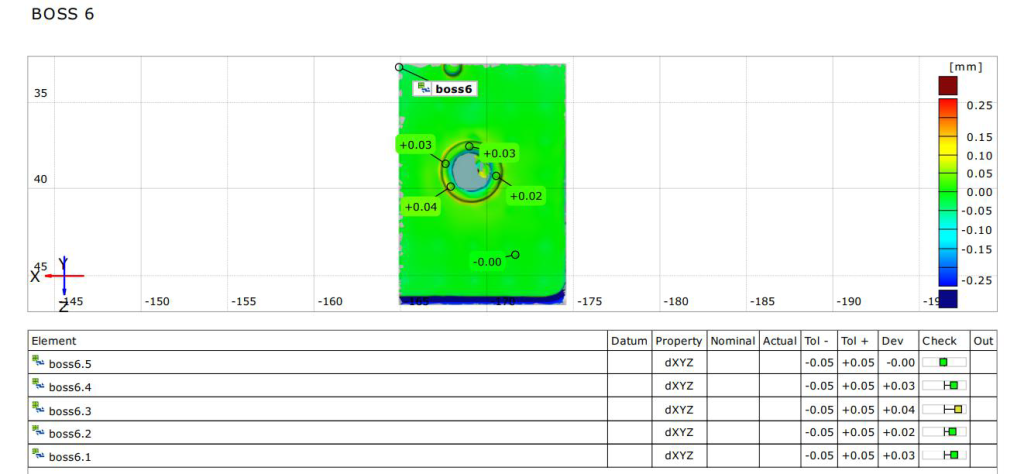Viewport: 1024px width, 474px height.
Task: Click the 0.15 legend value
Action: (980, 137)
